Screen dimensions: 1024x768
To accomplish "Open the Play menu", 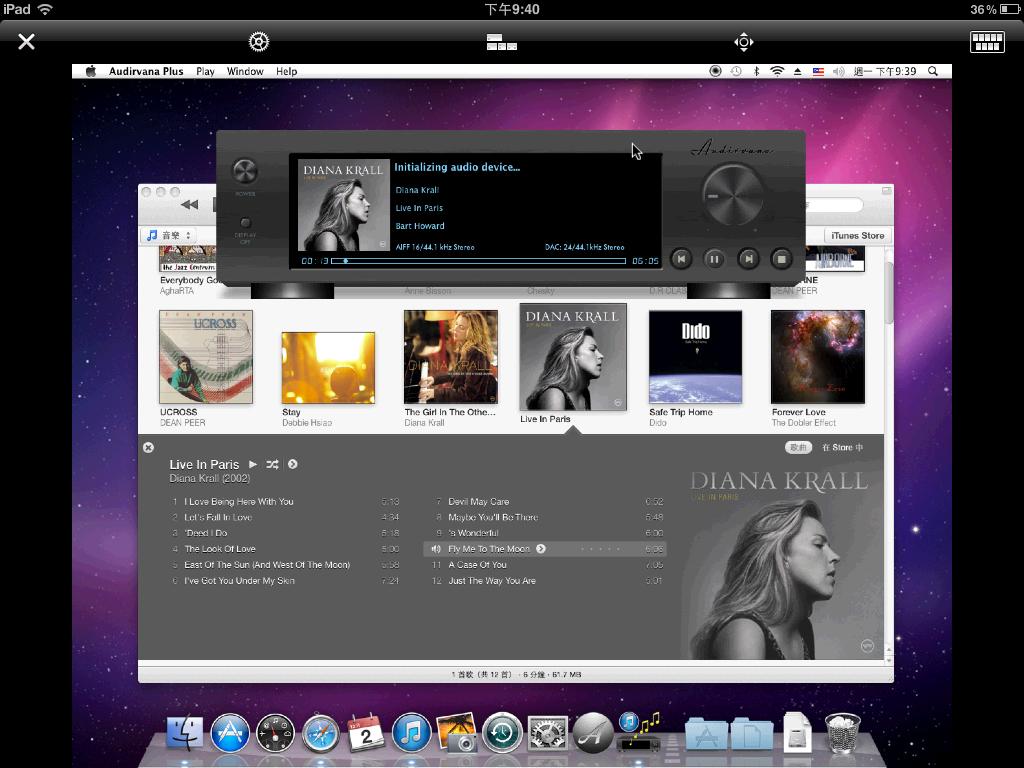I will pos(205,71).
